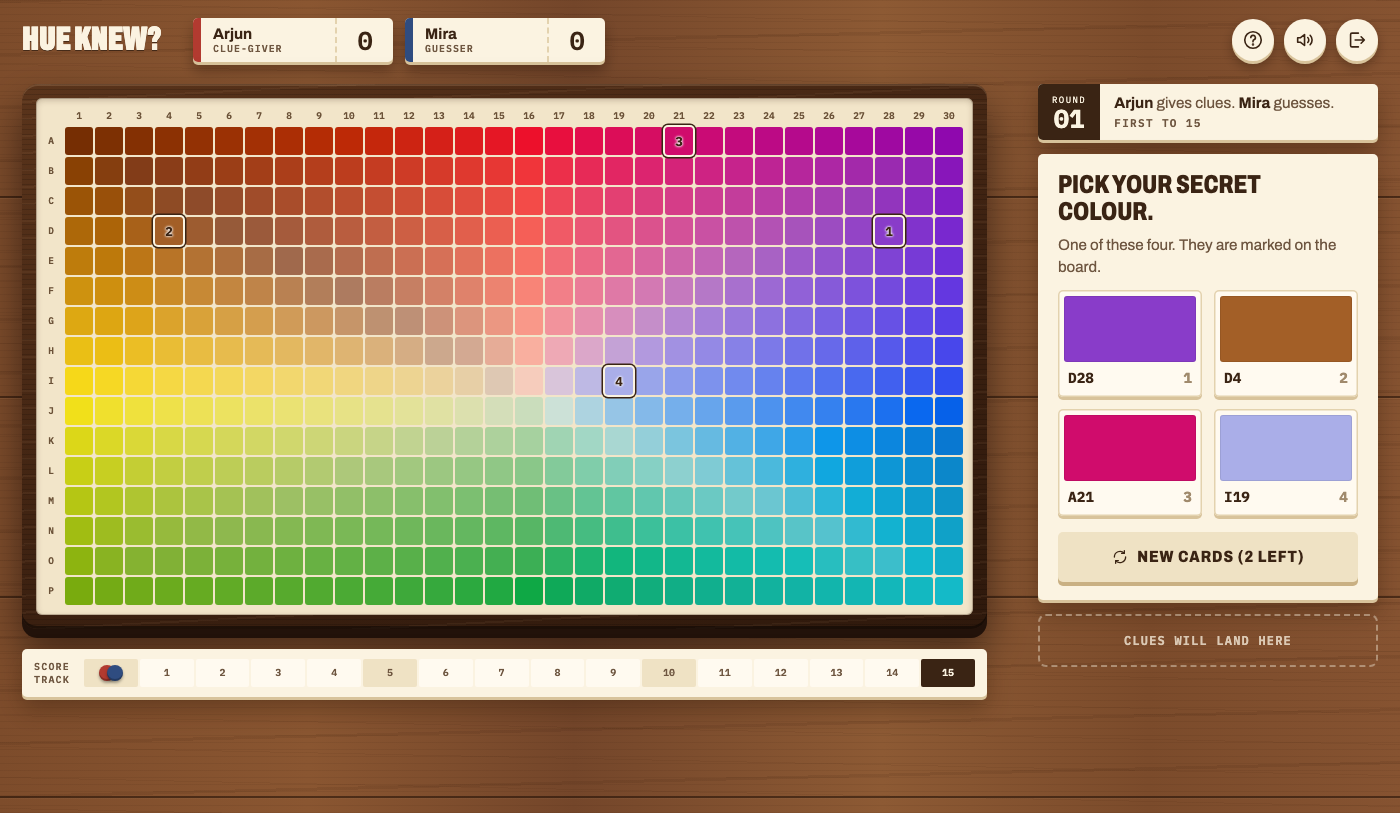This screenshot has height=813, width=1400.
Task: Mute the game sound with speaker icon
Action: coord(1305,40)
